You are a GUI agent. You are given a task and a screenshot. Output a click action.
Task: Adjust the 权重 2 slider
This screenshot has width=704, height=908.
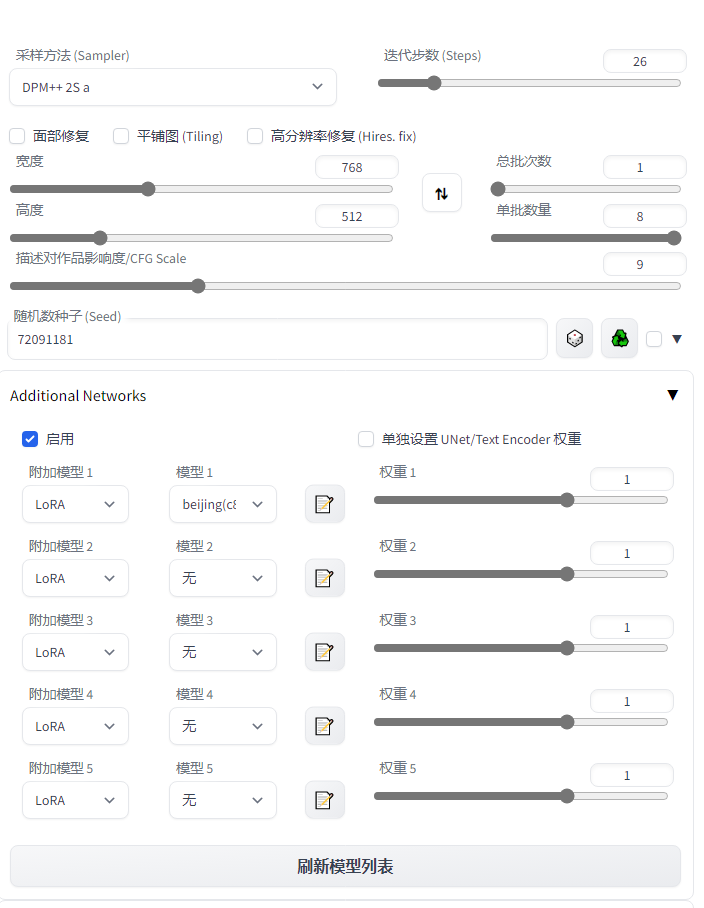tap(521, 574)
